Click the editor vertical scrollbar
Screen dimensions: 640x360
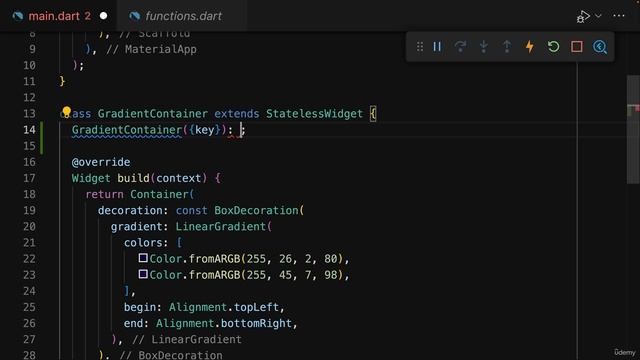pyautogui.click(x=633, y=130)
